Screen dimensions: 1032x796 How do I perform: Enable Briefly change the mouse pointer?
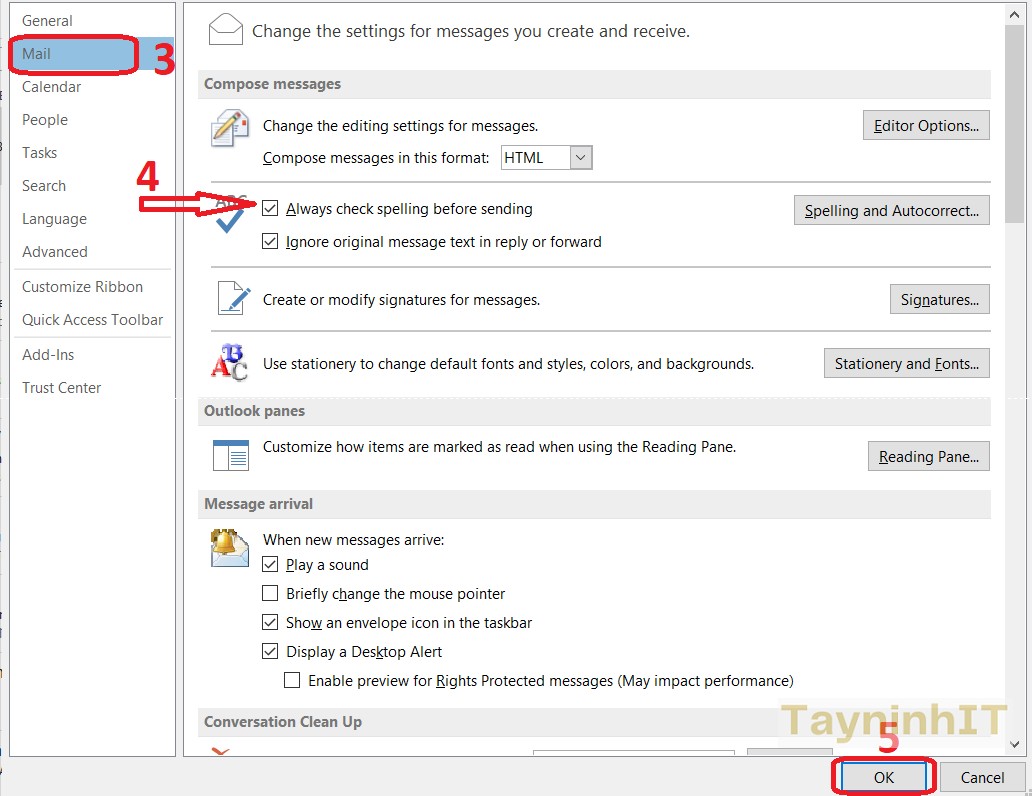coord(270,593)
